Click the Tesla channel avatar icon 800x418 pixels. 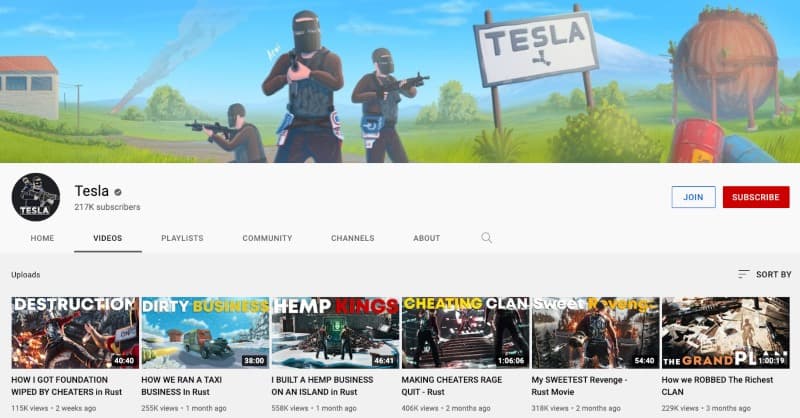(36, 197)
